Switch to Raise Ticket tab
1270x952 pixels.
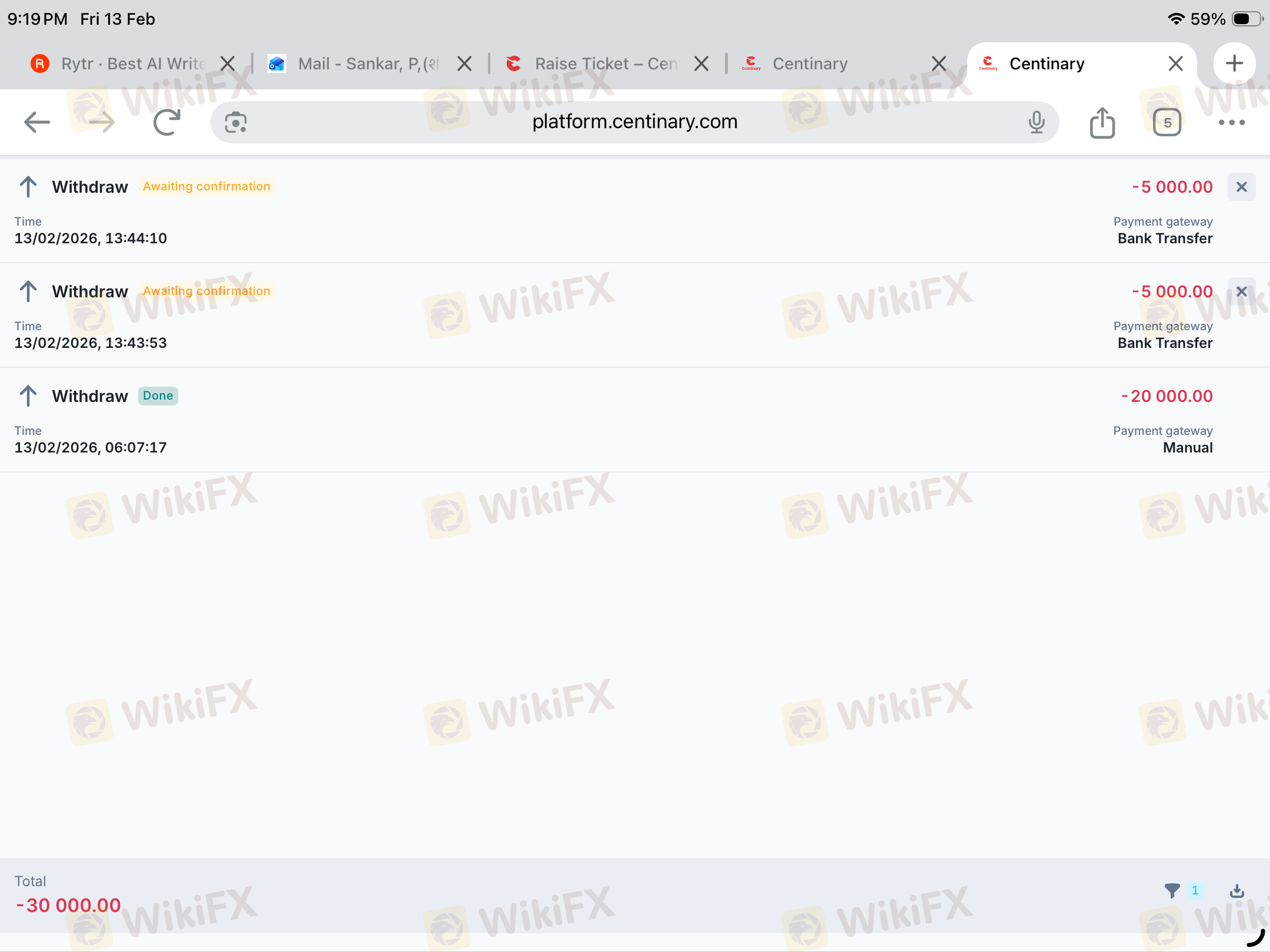(606, 63)
